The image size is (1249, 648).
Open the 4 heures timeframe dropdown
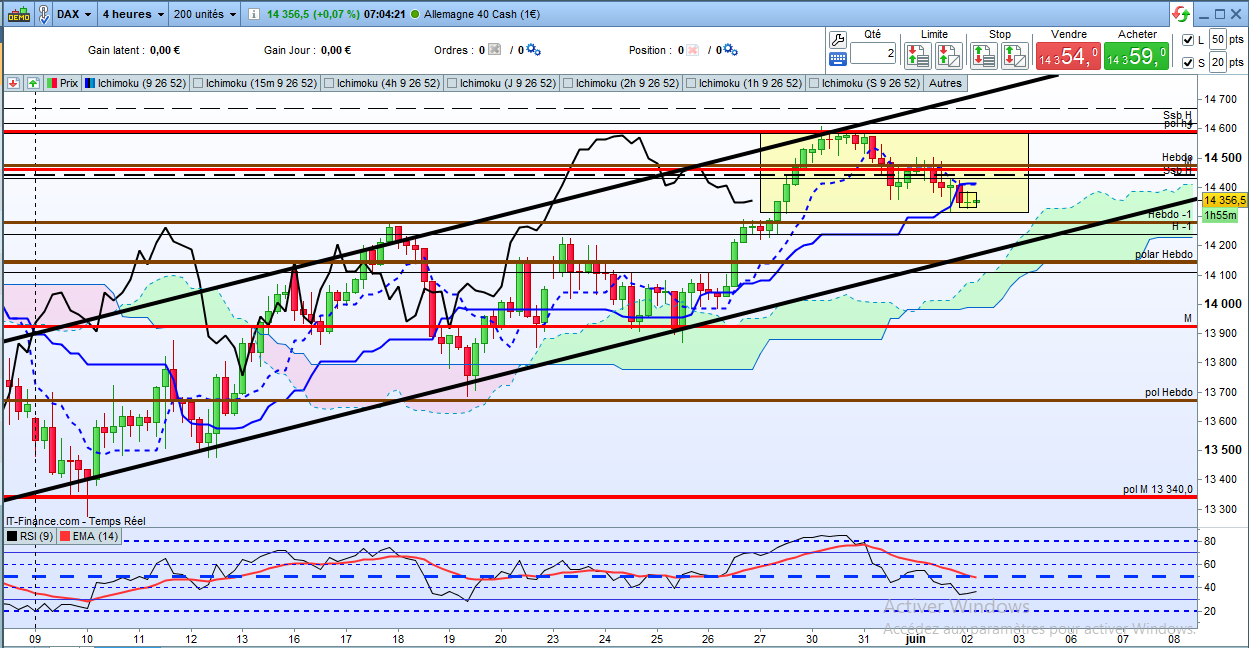click(x=131, y=14)
